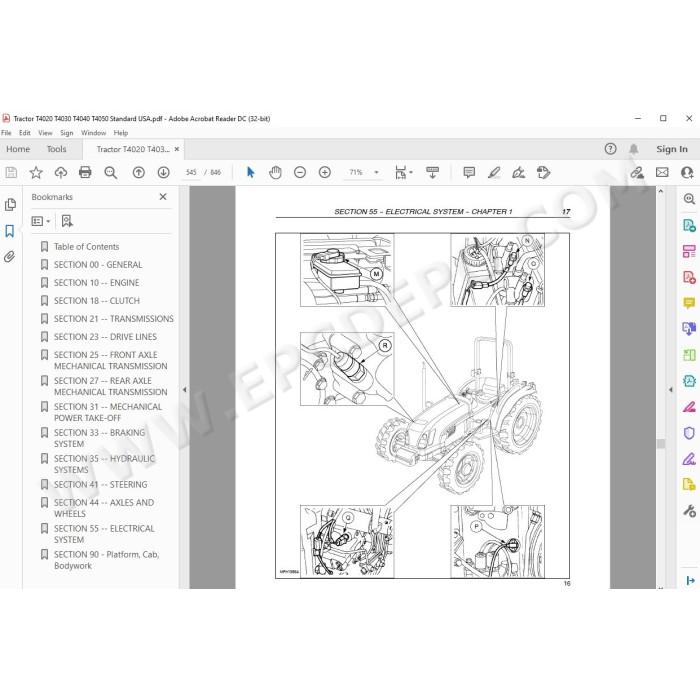
Task: Jump to SECTION 55 -- ELECTRICAL SYSTEM bookmark
Action: point(104,534)
